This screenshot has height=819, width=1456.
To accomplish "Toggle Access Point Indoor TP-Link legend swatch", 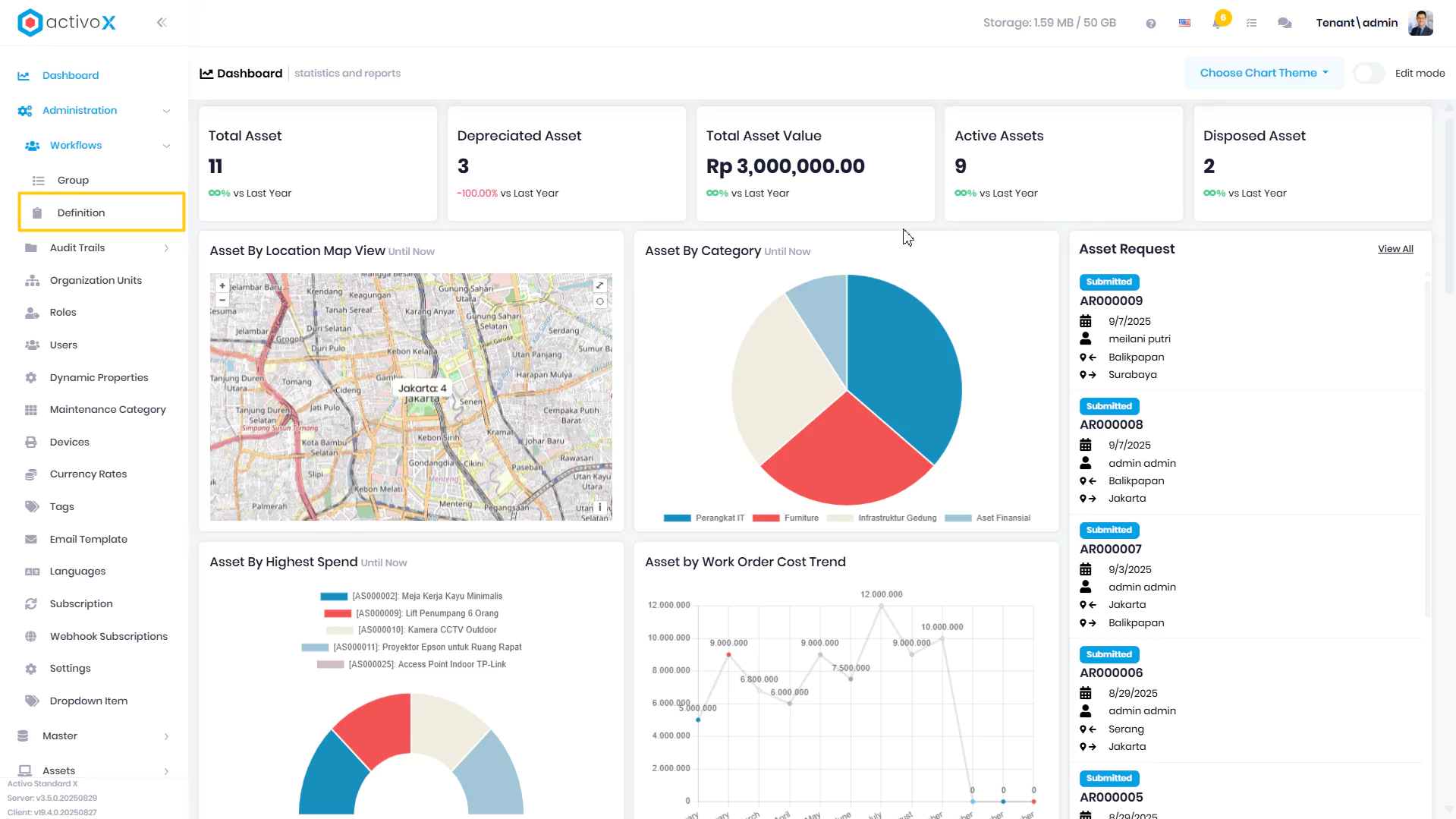I will pyautogui.click(x=330, y=665).
